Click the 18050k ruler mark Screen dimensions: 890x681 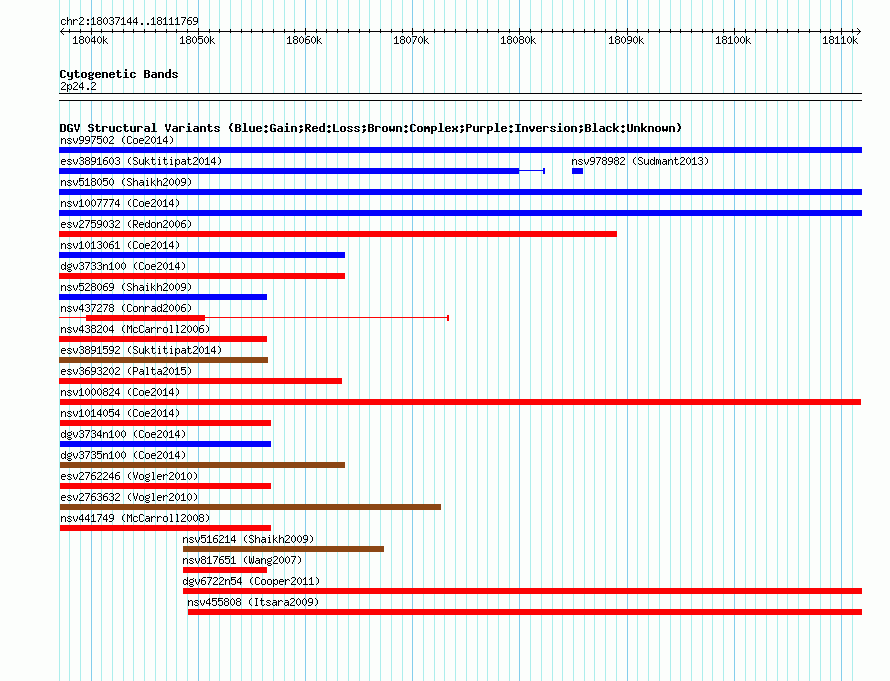[198, 40]
